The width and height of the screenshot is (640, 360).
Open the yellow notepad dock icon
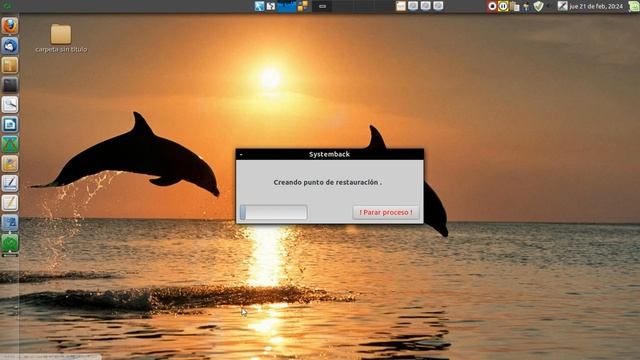[10, 203]
